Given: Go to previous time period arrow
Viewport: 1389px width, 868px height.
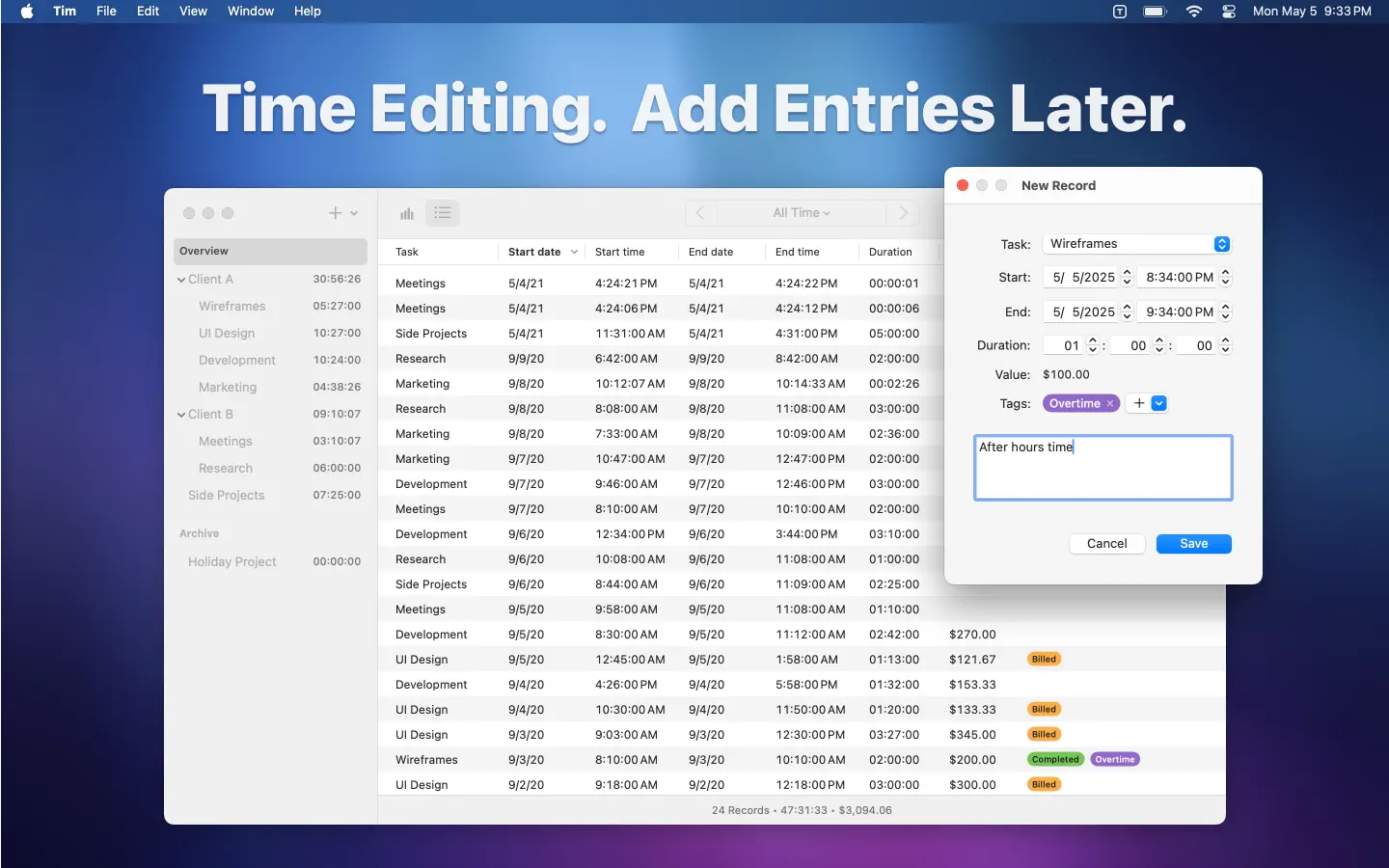Looking at the screenshot, I should tap(700, 213).
